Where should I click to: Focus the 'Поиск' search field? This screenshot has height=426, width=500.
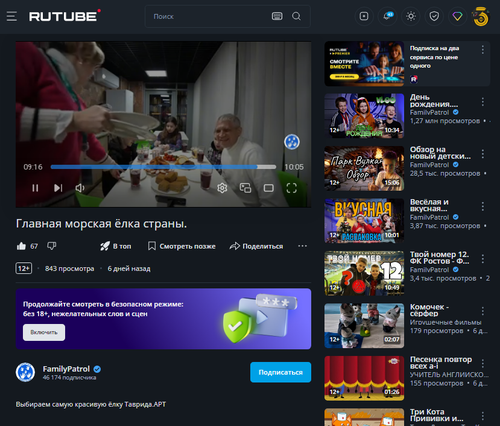(208, 16)
